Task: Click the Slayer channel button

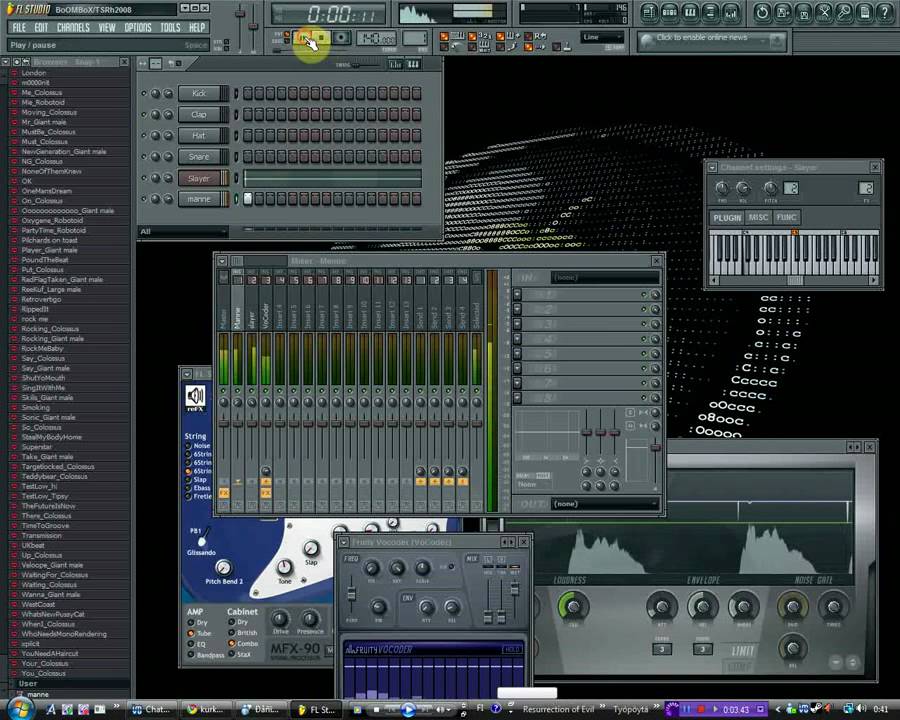Action: pos(199,178)
